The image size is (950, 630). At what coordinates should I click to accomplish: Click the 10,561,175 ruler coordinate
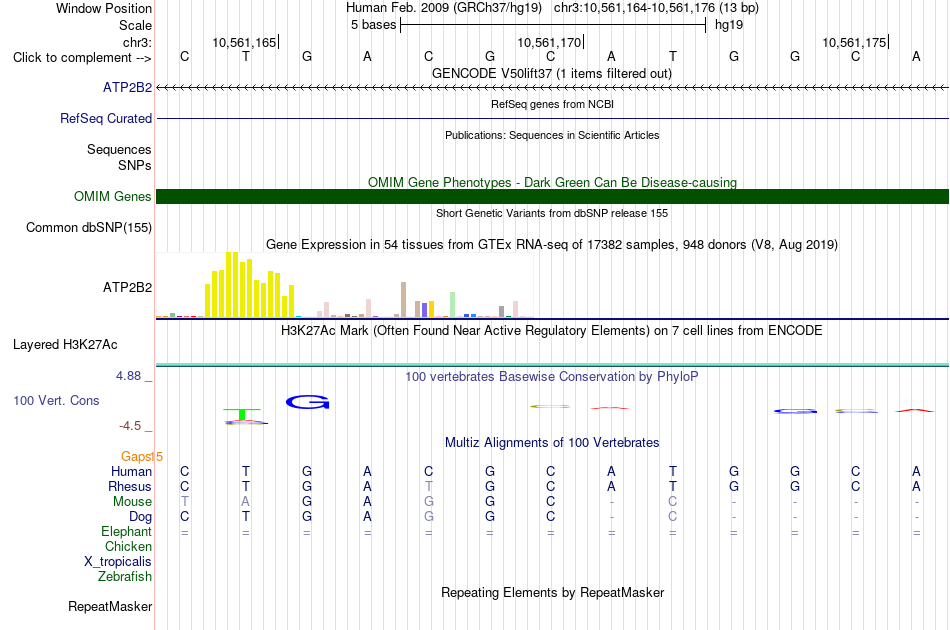[854, 42]
